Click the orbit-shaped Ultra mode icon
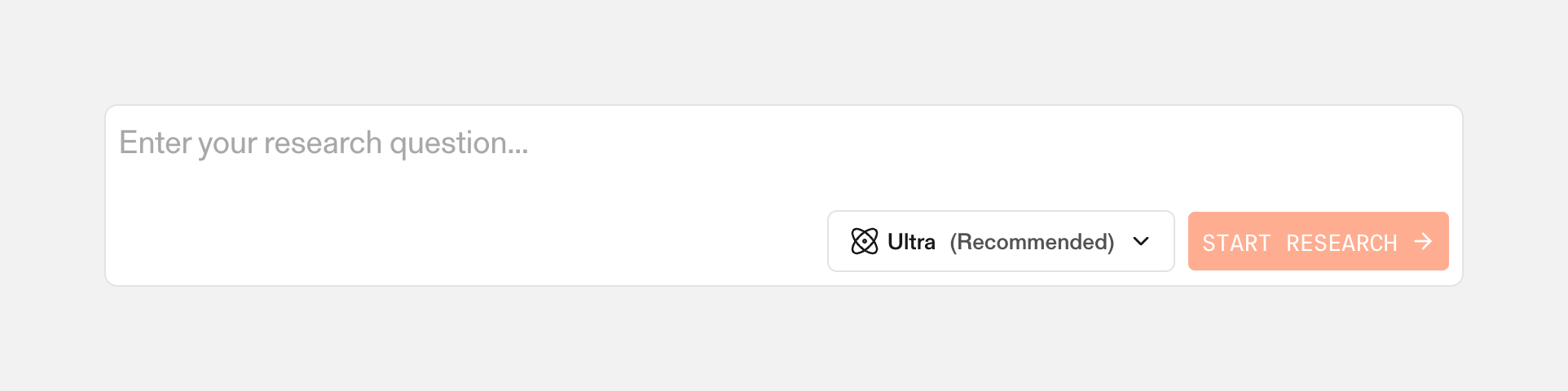1568x391 pixels. click(x=864, y=241)
